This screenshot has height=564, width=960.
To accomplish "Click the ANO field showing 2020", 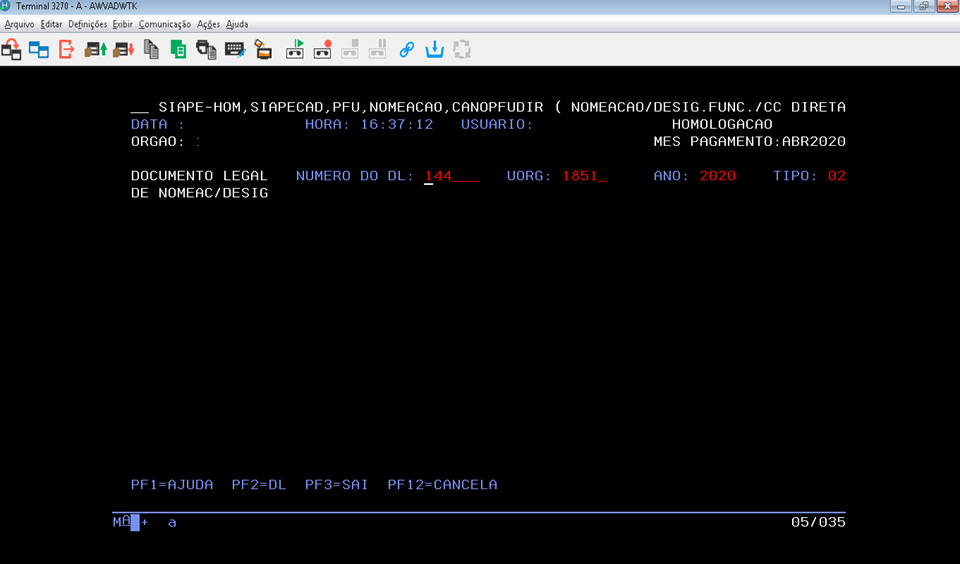I will click(717, 176).
